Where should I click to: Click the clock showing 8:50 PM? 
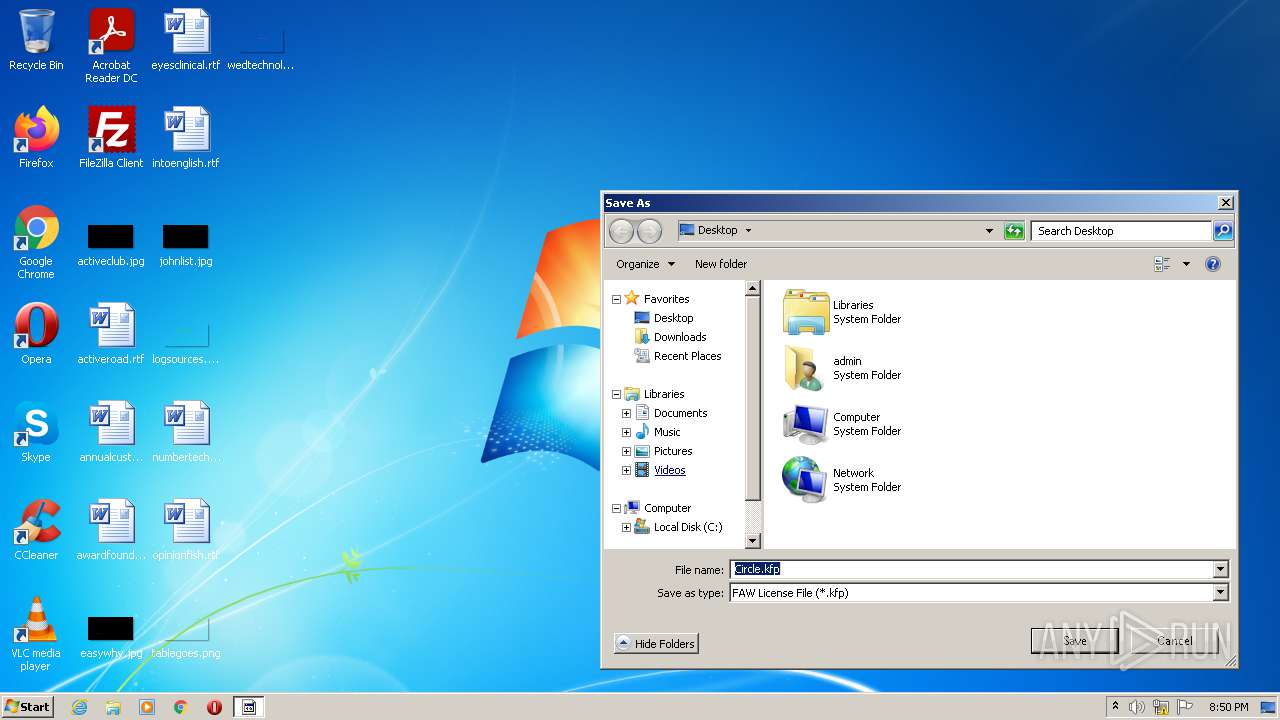[x=1228, y=707]
